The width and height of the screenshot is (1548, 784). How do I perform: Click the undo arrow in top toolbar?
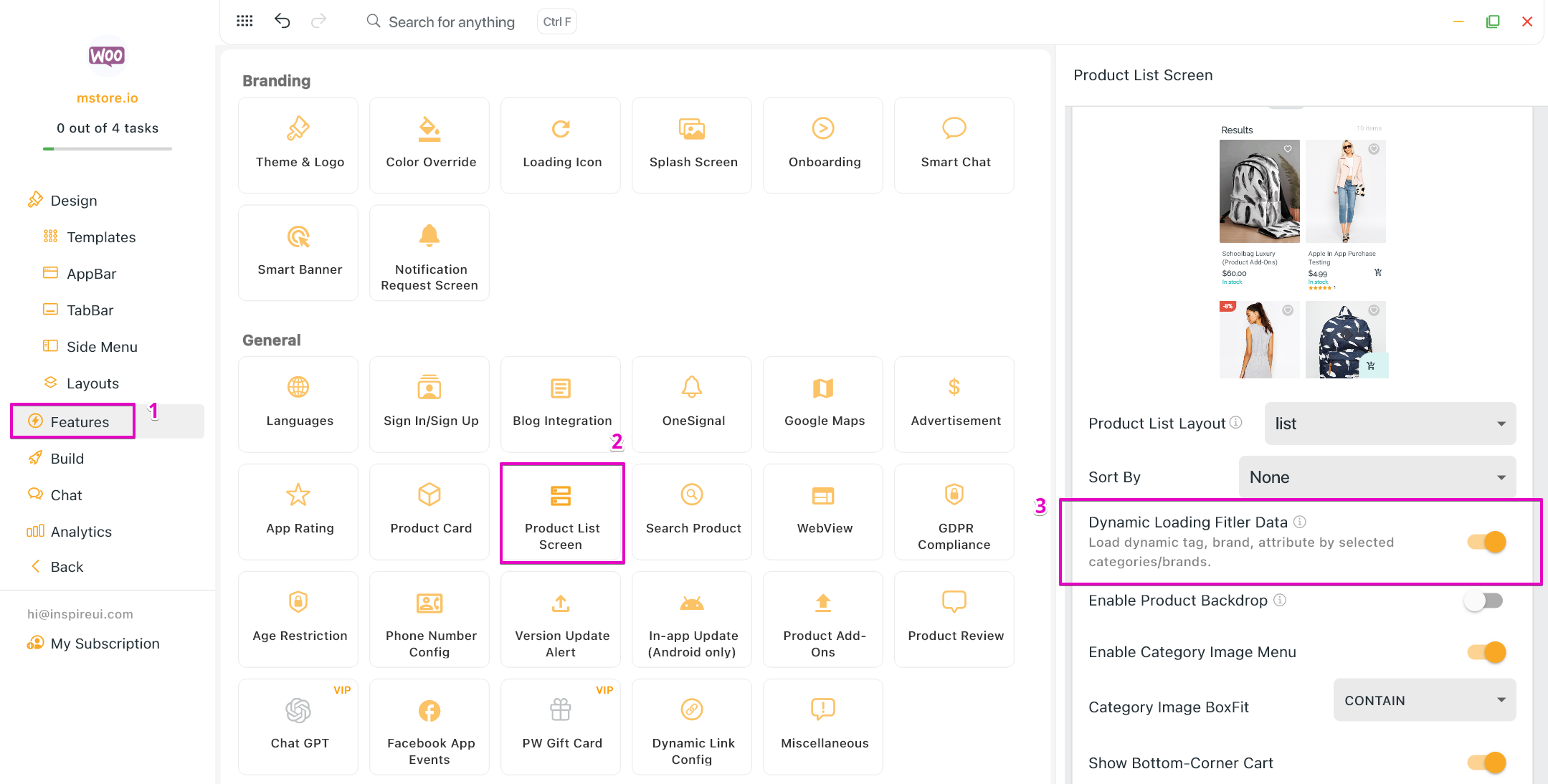pos(282,21)
